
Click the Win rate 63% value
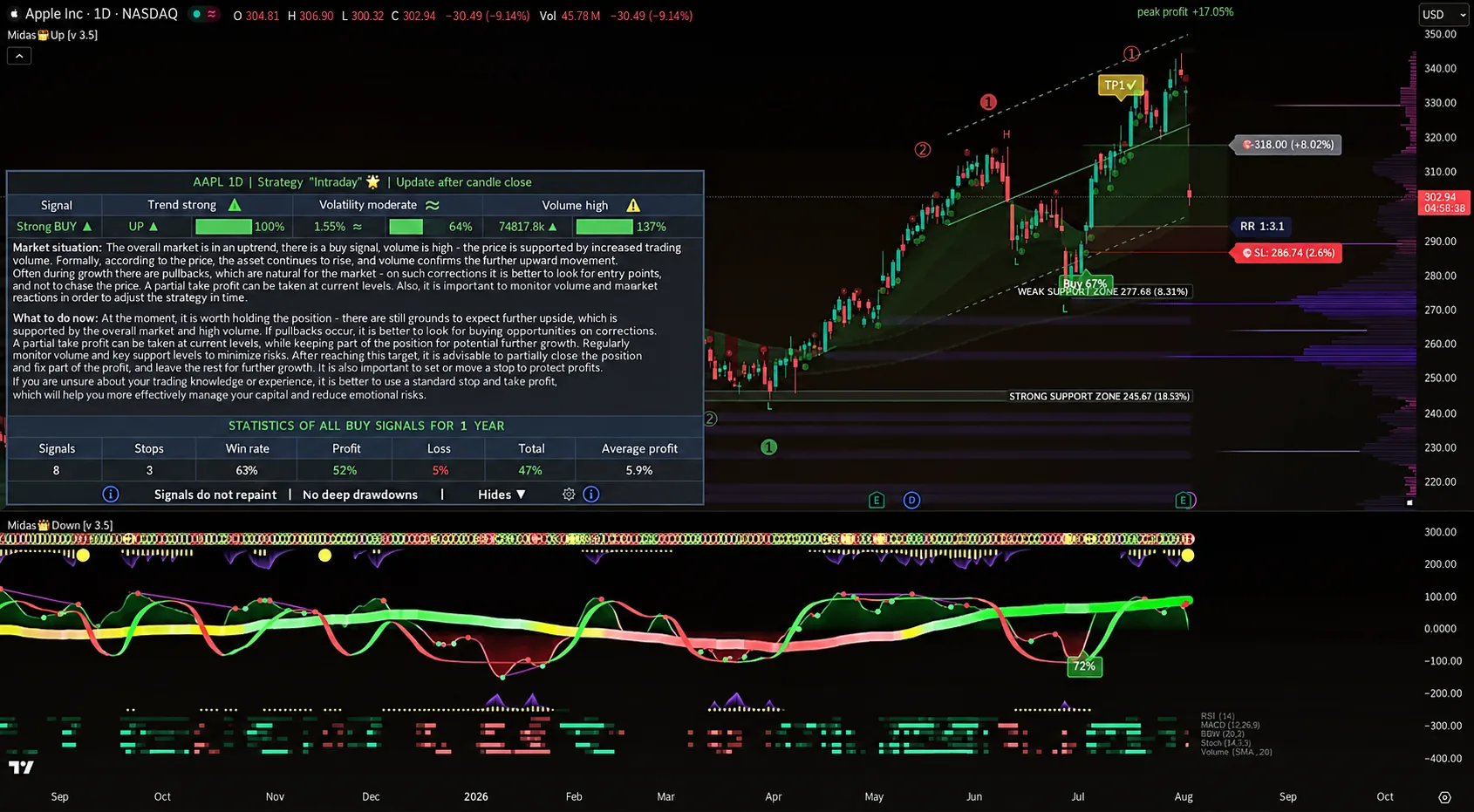pyautogui.click(x=247, y=470)
